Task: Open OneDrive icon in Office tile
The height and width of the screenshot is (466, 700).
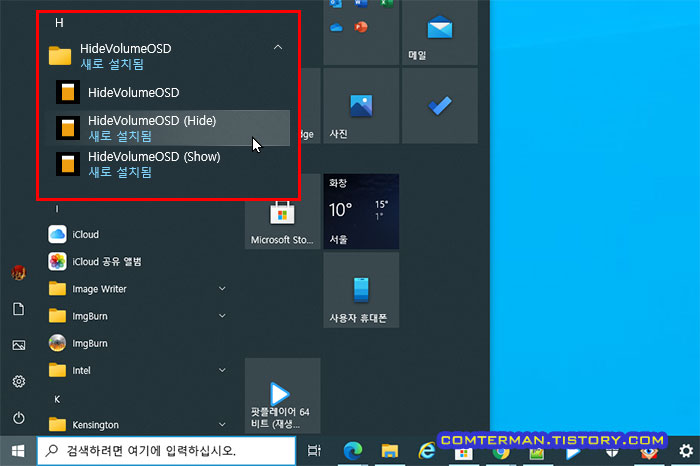Action: coord(336,28)
